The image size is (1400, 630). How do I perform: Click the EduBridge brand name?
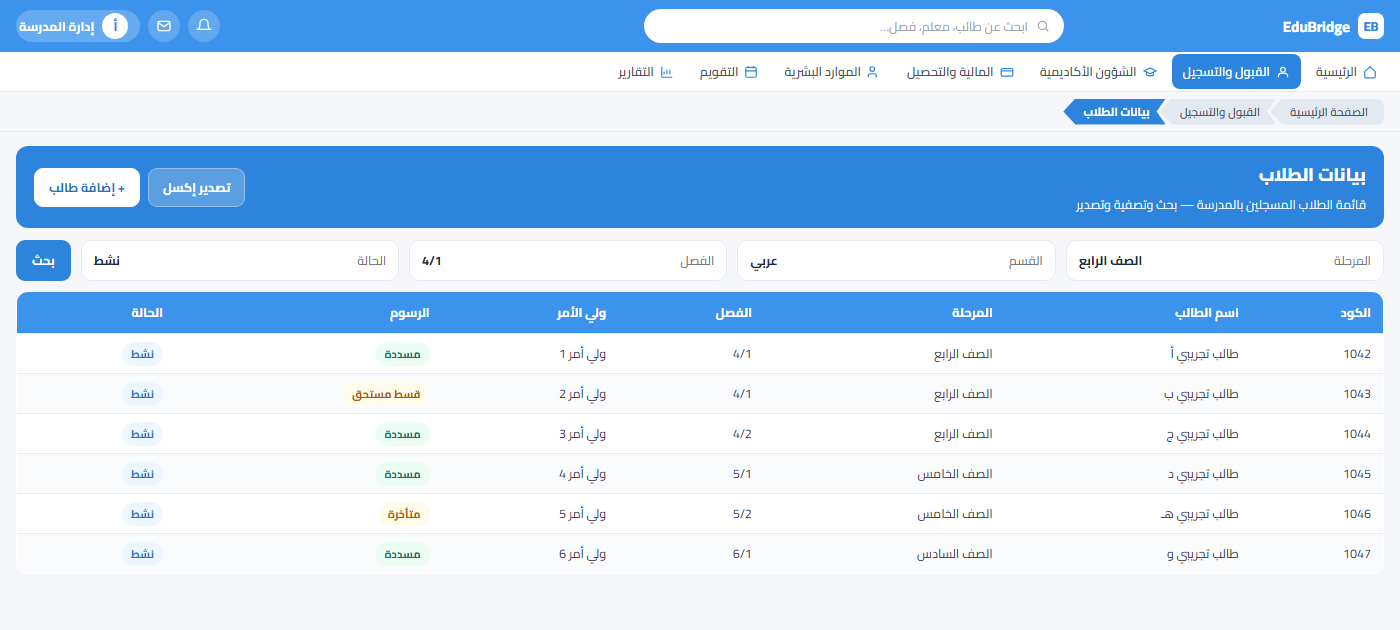click(1316, 27)
